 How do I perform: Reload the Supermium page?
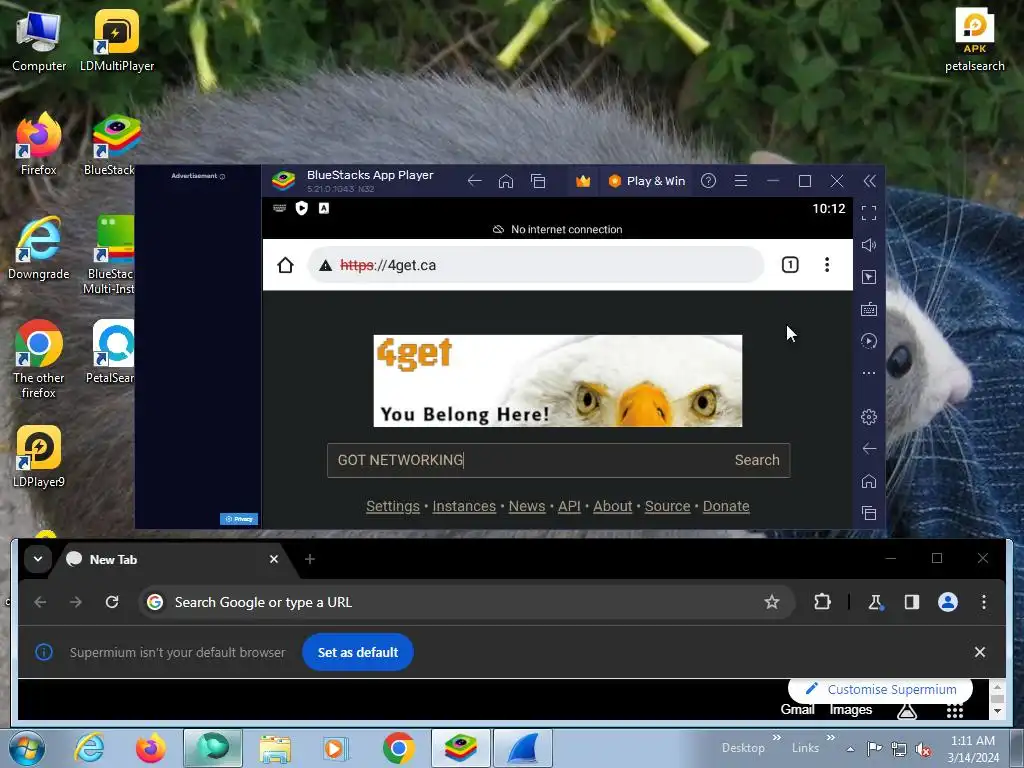(x=112, y=602)
